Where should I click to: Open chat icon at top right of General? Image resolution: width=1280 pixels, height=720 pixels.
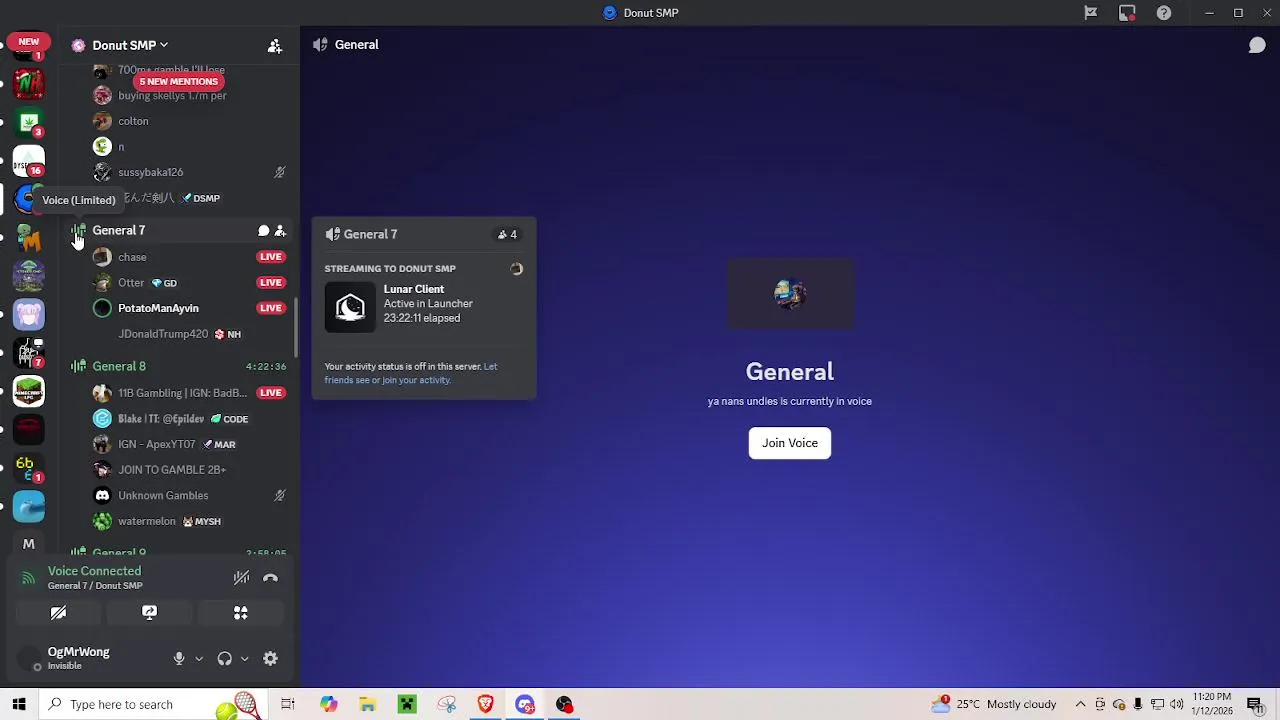(x=1257, y=45)
